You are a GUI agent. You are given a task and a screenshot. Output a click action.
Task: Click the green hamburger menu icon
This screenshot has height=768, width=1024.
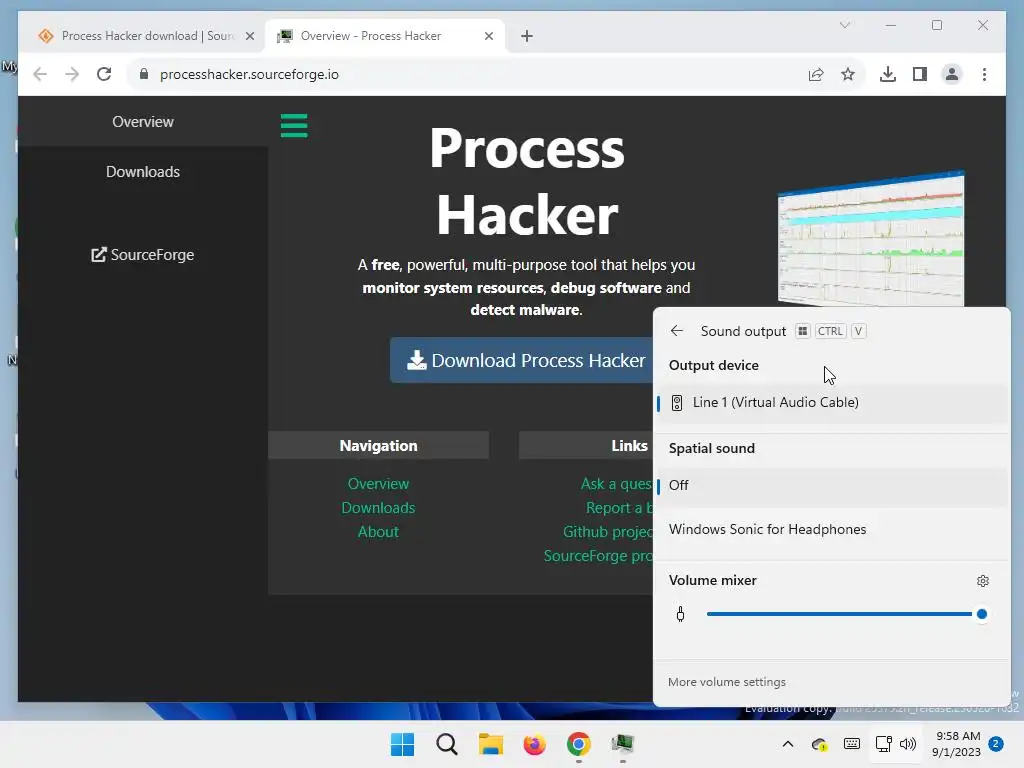[294, 125]
